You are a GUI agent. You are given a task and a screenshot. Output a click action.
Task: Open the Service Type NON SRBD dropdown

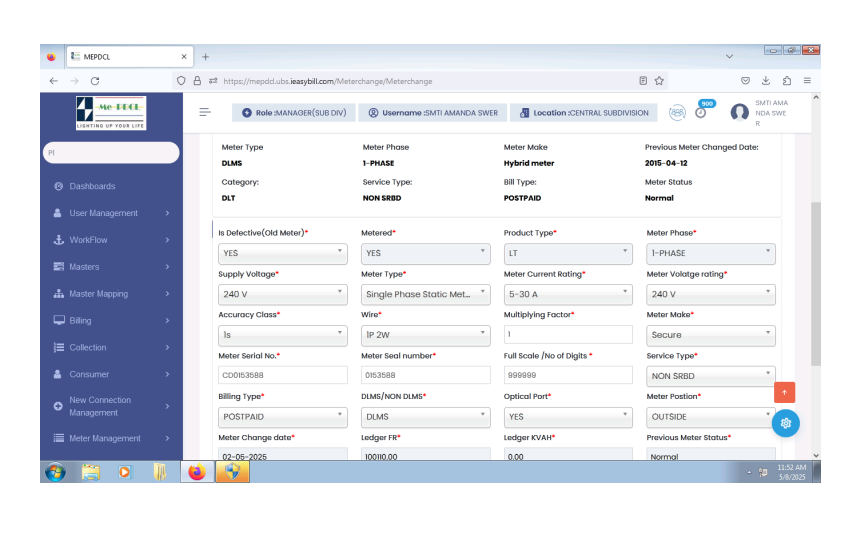[x=711, y=376]
